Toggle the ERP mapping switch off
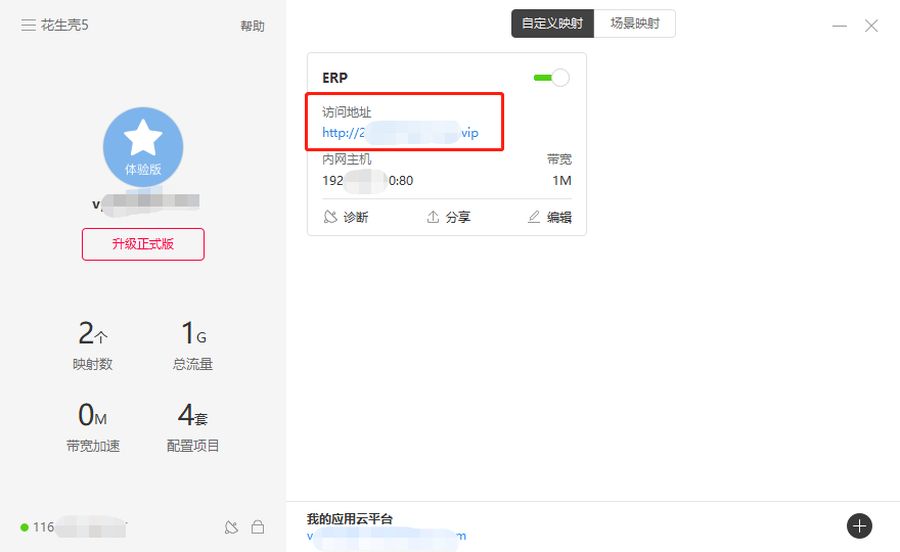900x552 pixels. tap(552, 77)
